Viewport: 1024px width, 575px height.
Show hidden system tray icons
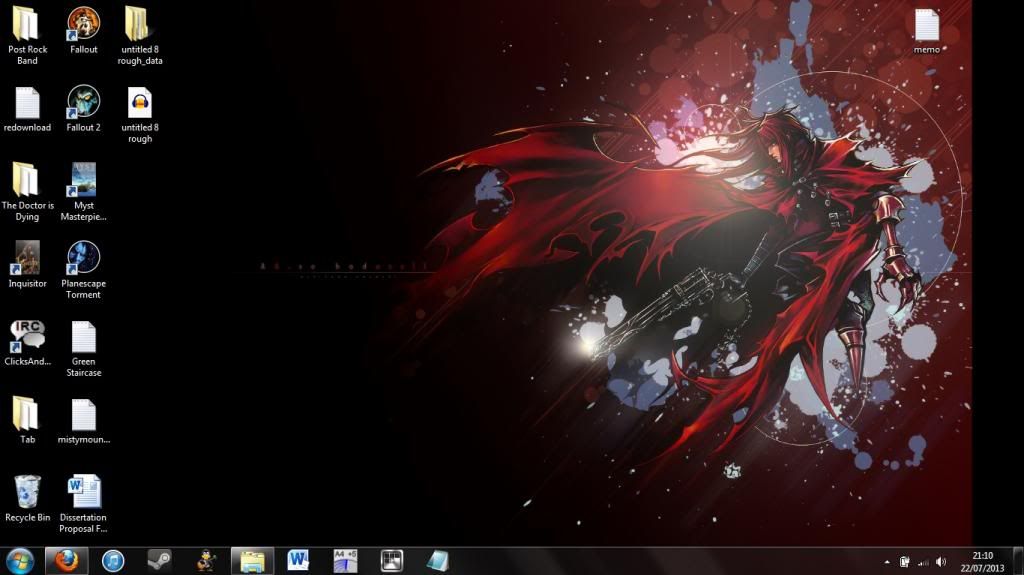click(887, 562)
